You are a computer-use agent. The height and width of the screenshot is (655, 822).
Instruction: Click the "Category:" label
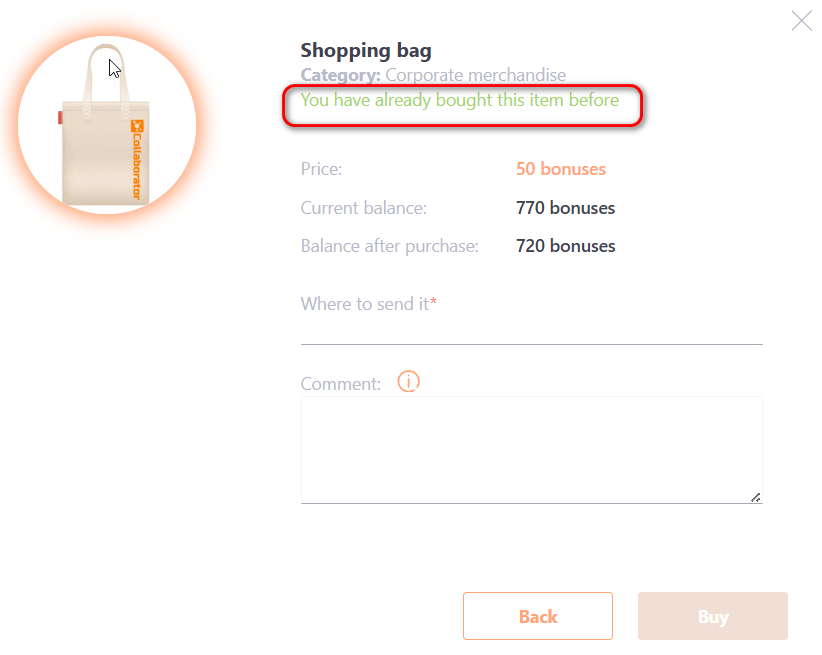[x=340, y=75]
